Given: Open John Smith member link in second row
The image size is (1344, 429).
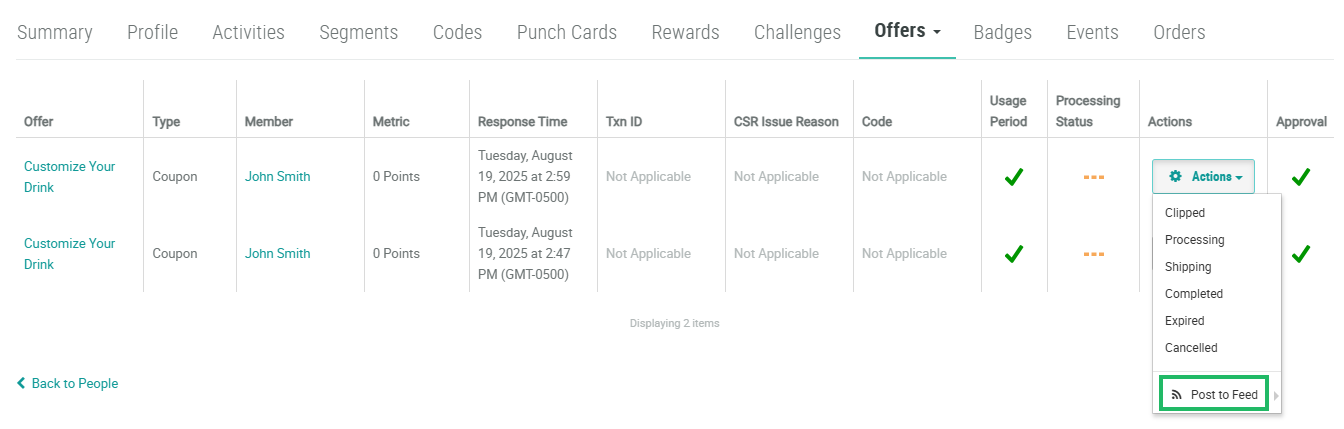Looking at the screenshot, I should click(277, 254).
